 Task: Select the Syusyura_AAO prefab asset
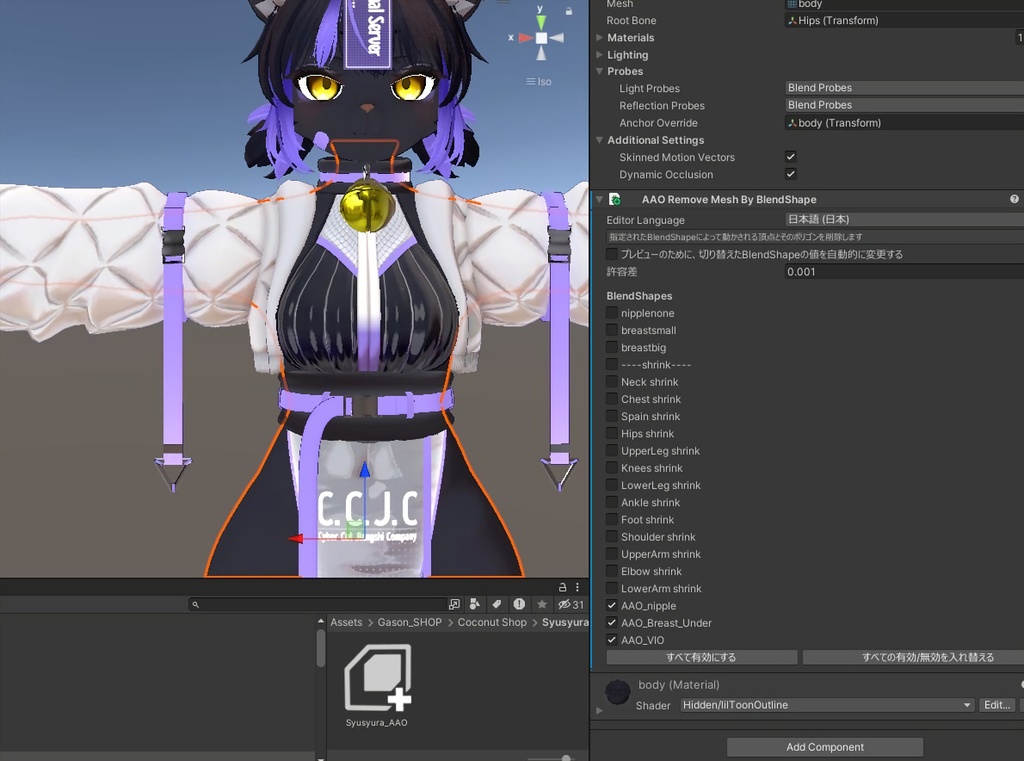[x=377, y=685]
